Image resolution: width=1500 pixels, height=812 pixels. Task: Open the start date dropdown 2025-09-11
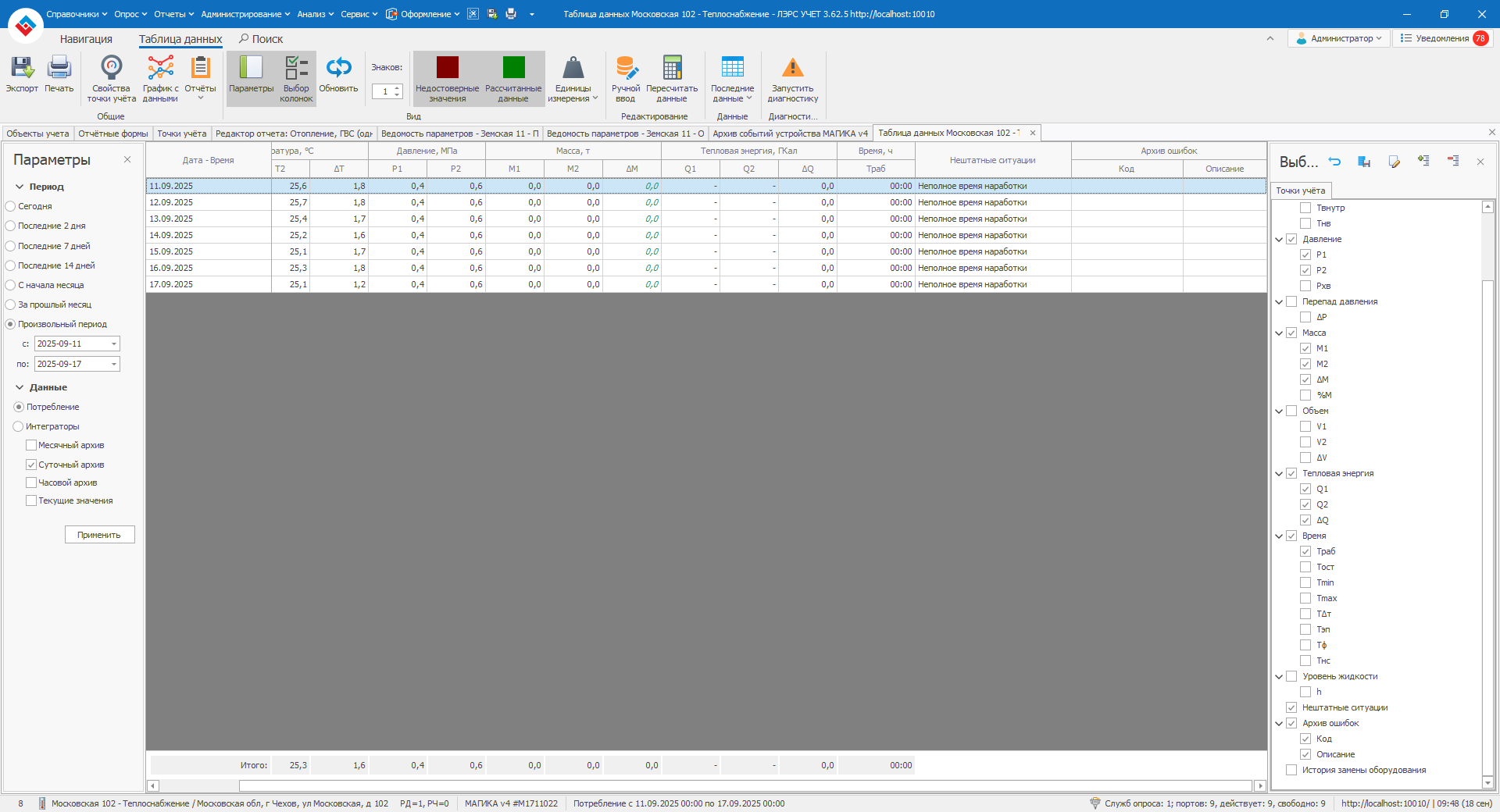[114, 344]
